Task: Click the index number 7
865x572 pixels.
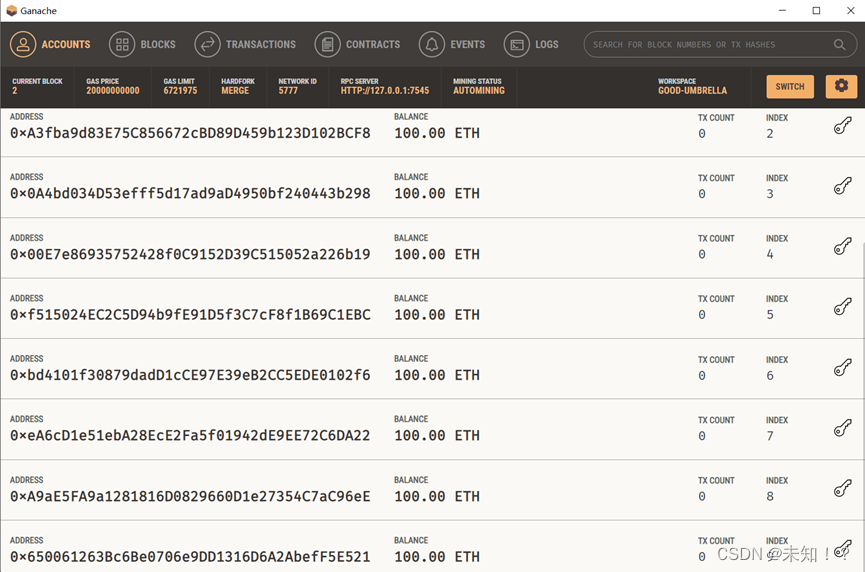Action: [x=770, y=436]
